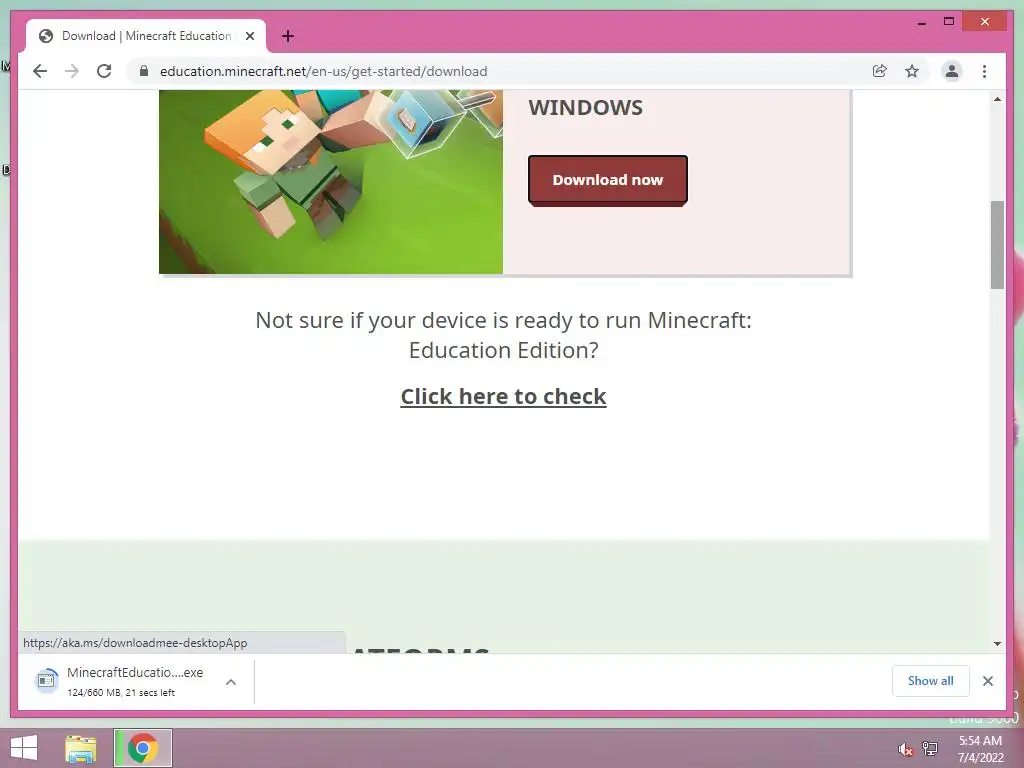Click the '124/660 MB, 21 secs left' download status
Screen dimensions: 1024x768
[121, 692]
